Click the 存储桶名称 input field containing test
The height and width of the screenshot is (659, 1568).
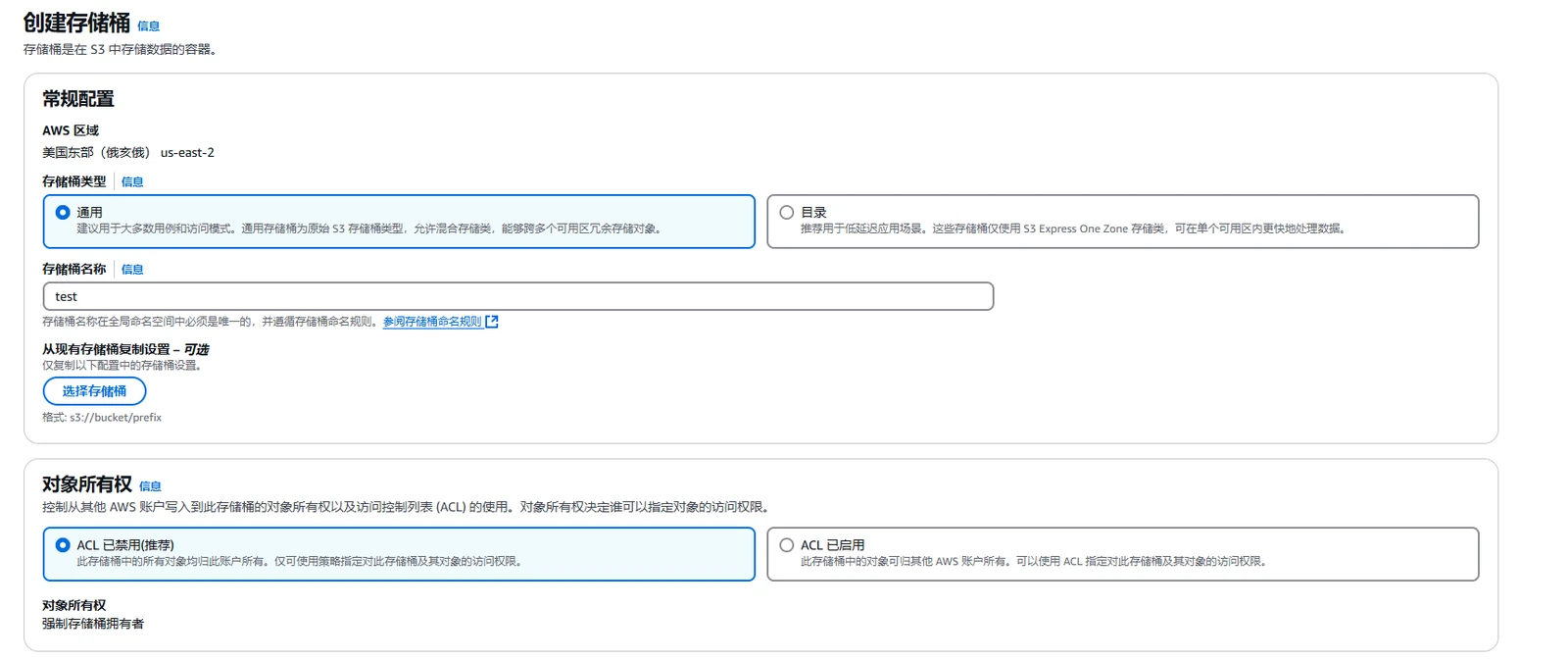coord(518,296)
